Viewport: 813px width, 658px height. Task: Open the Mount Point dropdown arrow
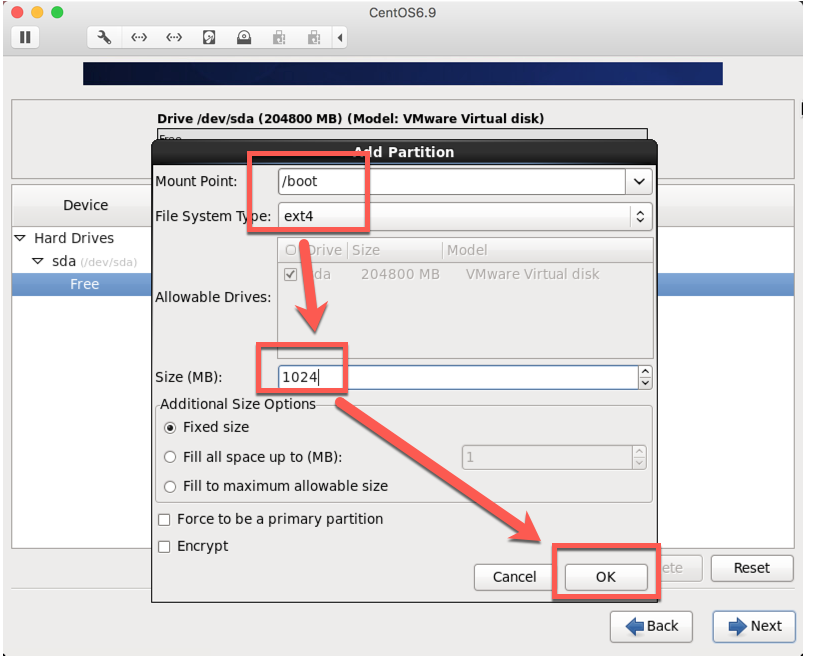pyautogui.click(x=639, y=182)
